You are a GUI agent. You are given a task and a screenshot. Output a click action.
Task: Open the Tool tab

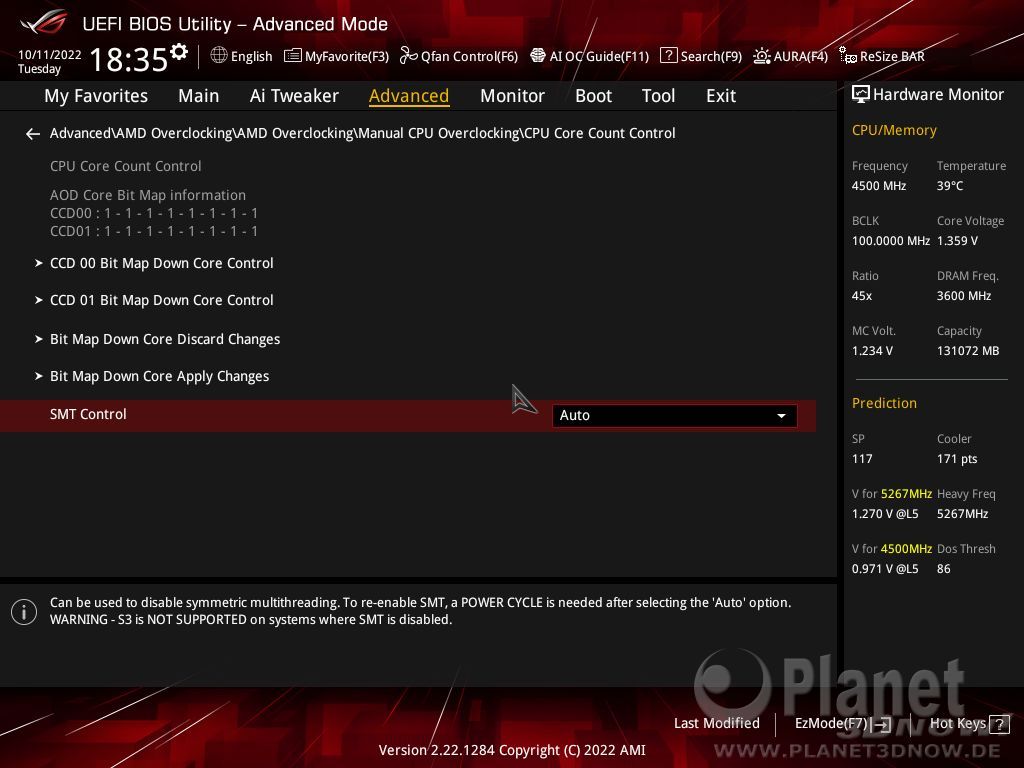[658, 96]
